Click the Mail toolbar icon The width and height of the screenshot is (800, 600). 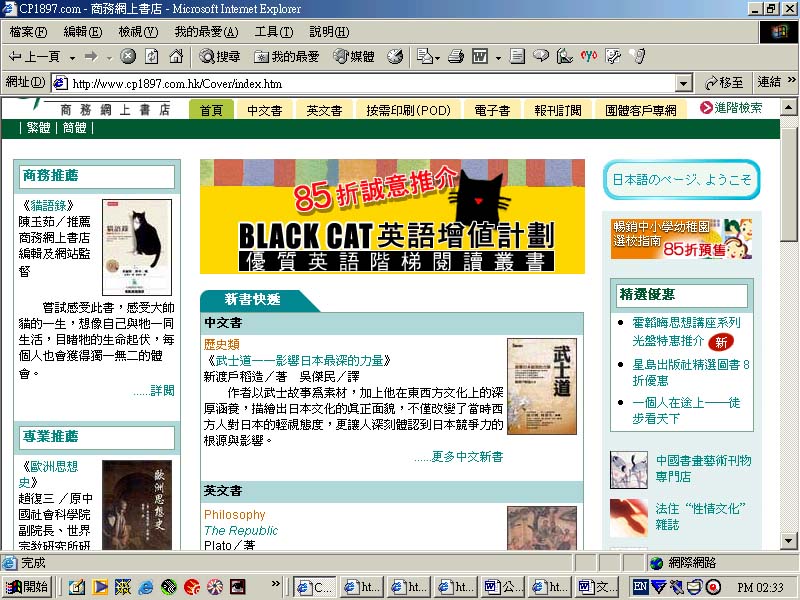coord(428,56)
